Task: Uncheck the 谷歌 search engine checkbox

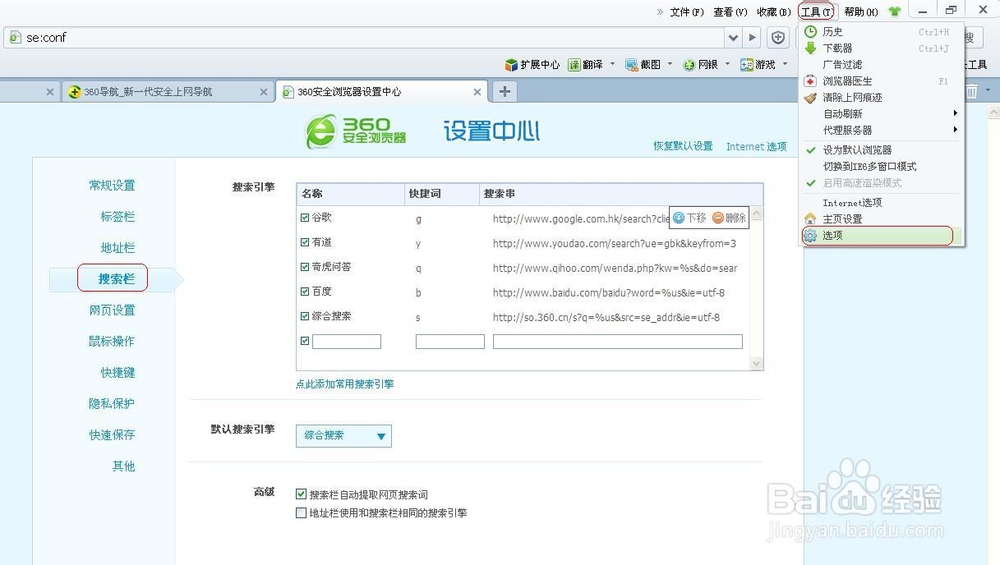Action: (x=305, y=217)
